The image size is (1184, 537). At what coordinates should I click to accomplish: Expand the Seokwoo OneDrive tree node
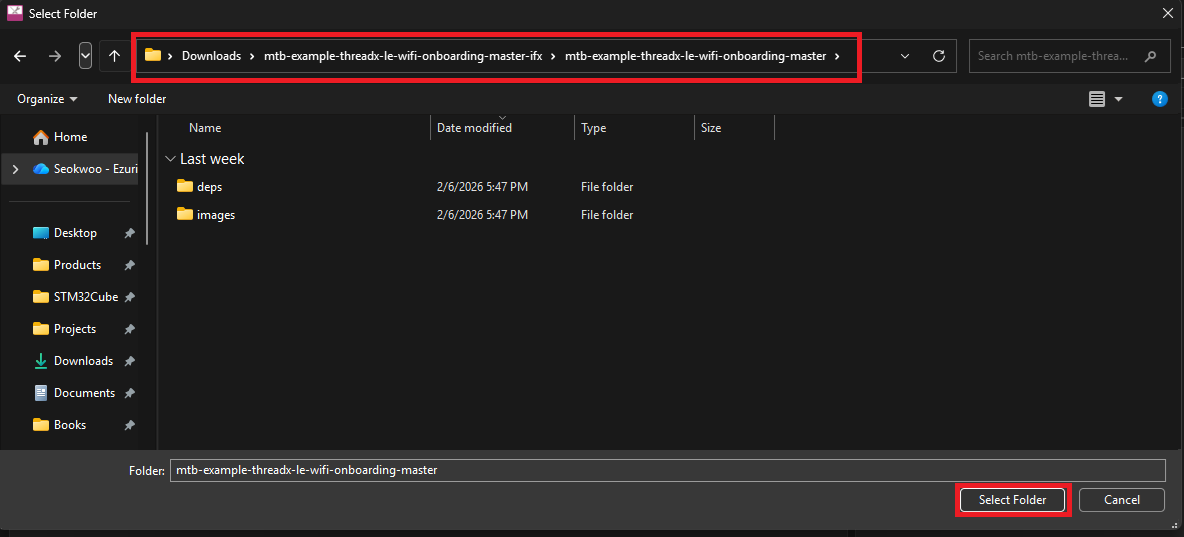pyautogui.click(x=14, y=169)
